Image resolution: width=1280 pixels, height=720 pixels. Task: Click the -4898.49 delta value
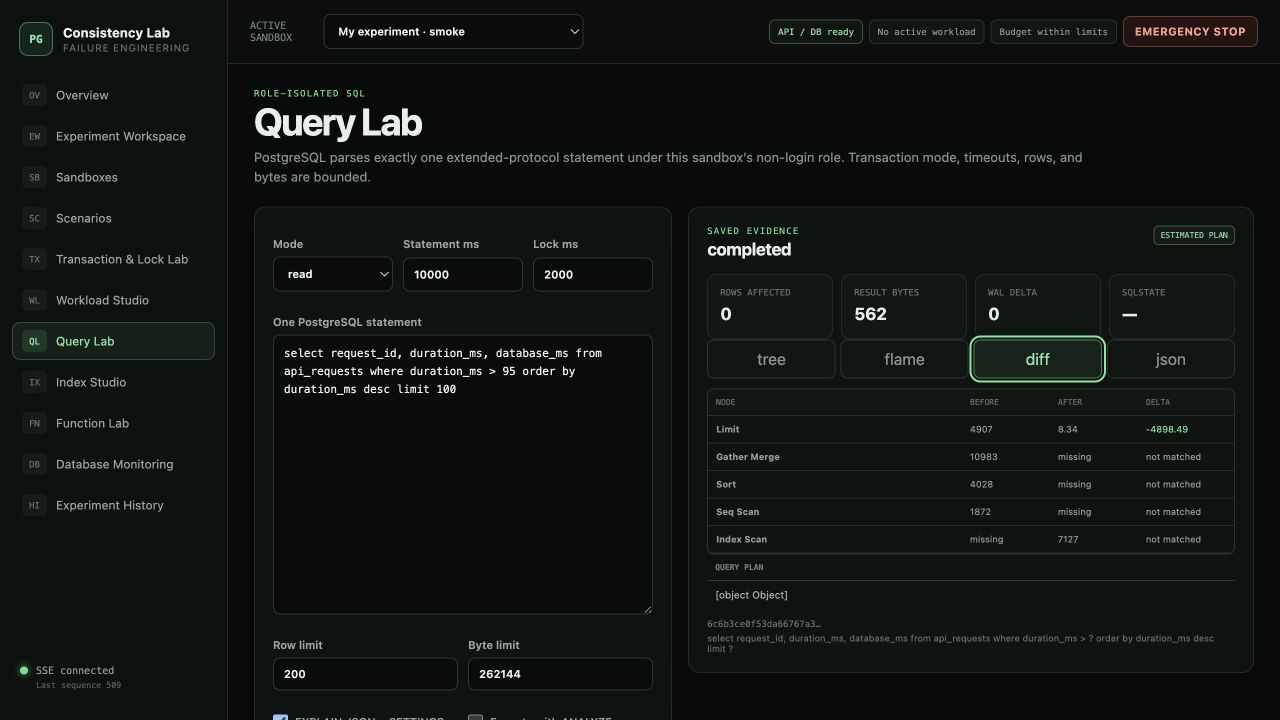coord(1167,429)
